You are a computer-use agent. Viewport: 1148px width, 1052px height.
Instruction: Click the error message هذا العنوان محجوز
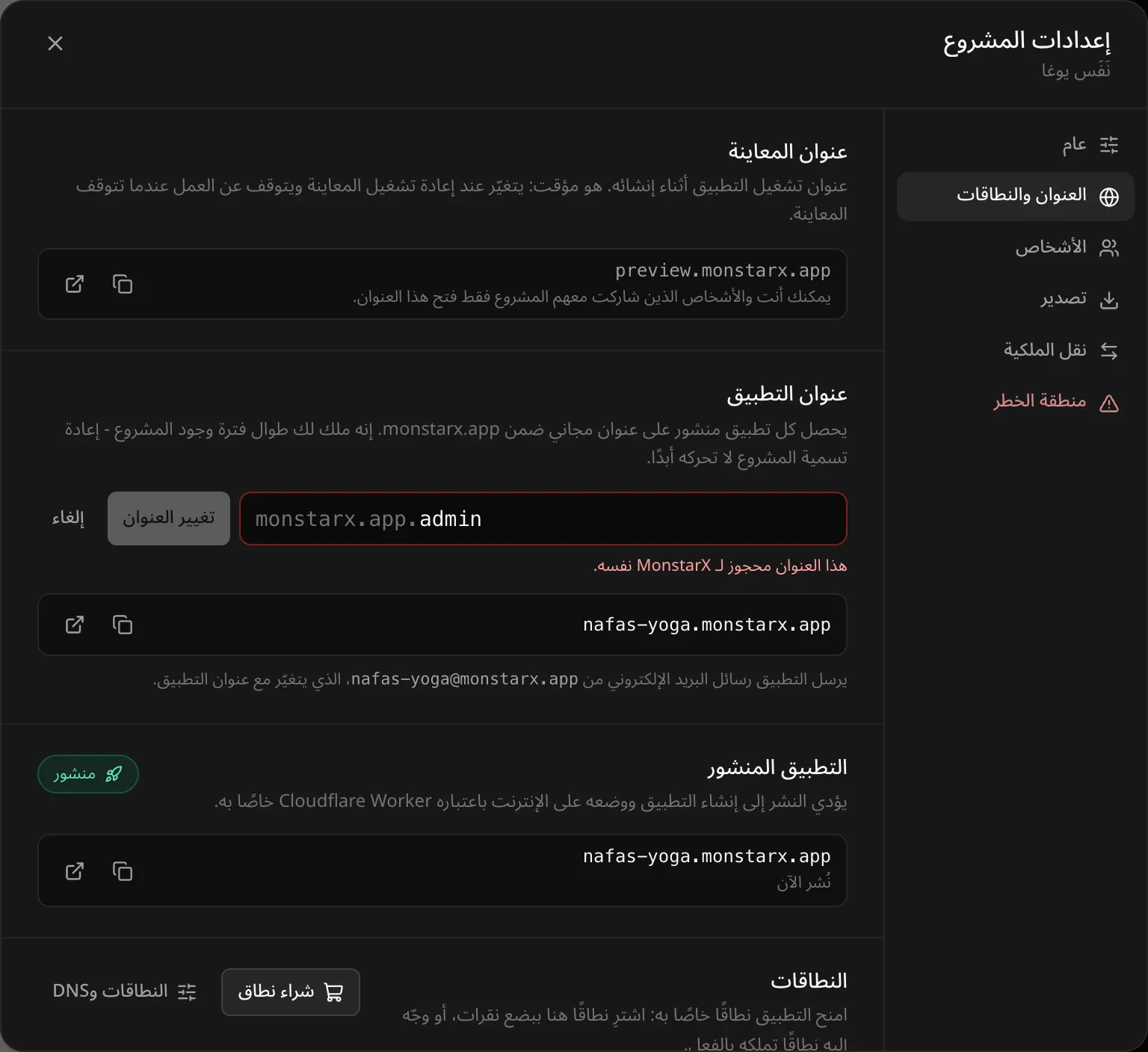click(x=720, y=566)
